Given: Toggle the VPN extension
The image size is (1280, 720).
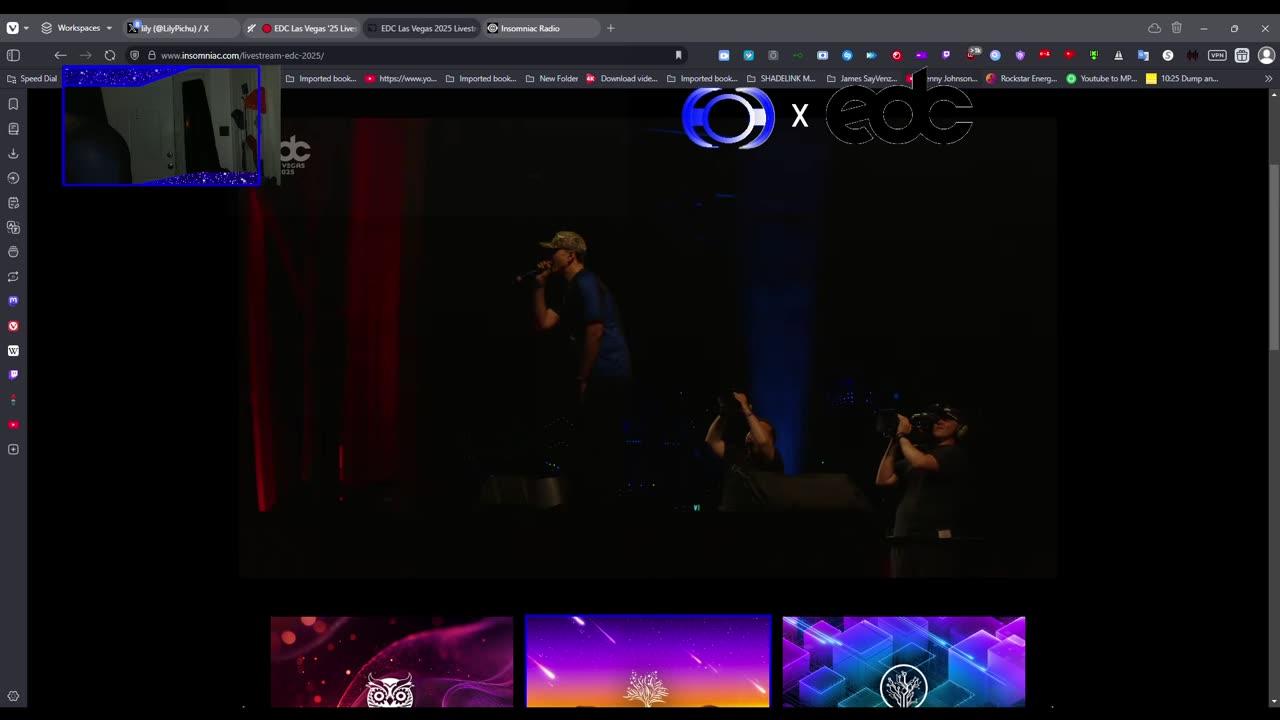Looking at the screenshot, I should click(x=1217, y=55).
